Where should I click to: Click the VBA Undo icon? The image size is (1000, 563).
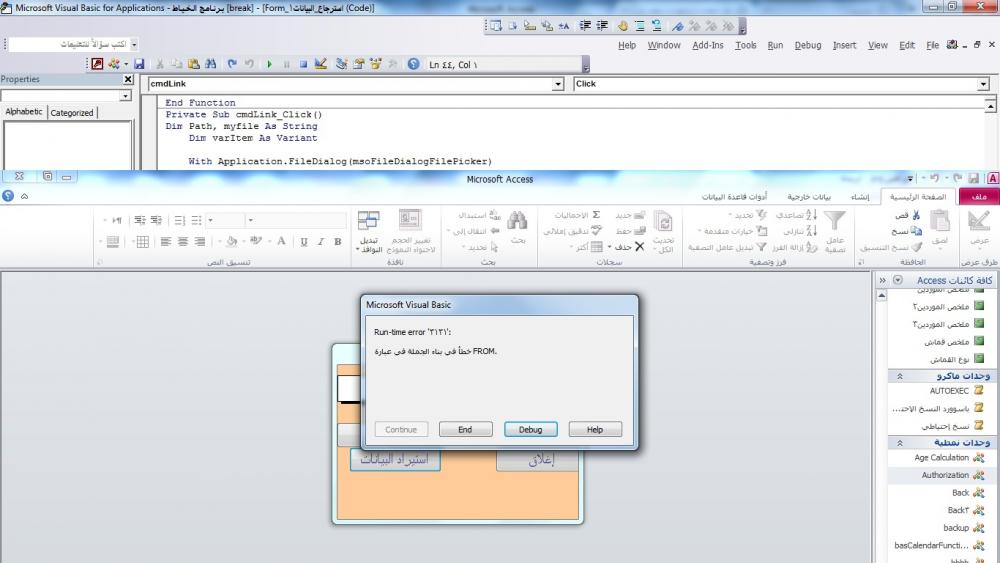pos(232,64)
